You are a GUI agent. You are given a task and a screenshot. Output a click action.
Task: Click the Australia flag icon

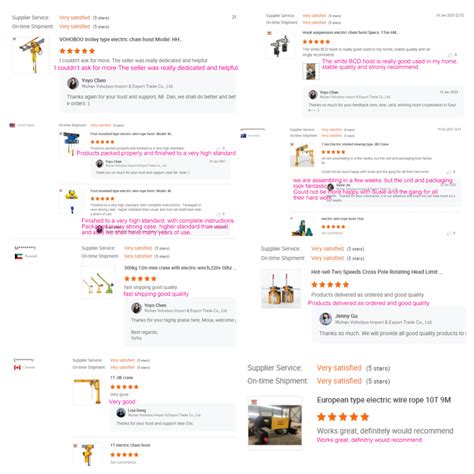click(243, 136)
